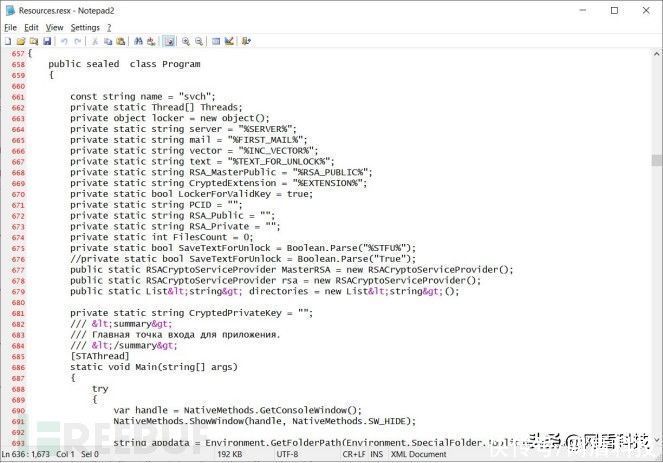Click the Browse files toolbar icon
The image size is (663, 463).
pyautogui.click(x=34, y=41)
